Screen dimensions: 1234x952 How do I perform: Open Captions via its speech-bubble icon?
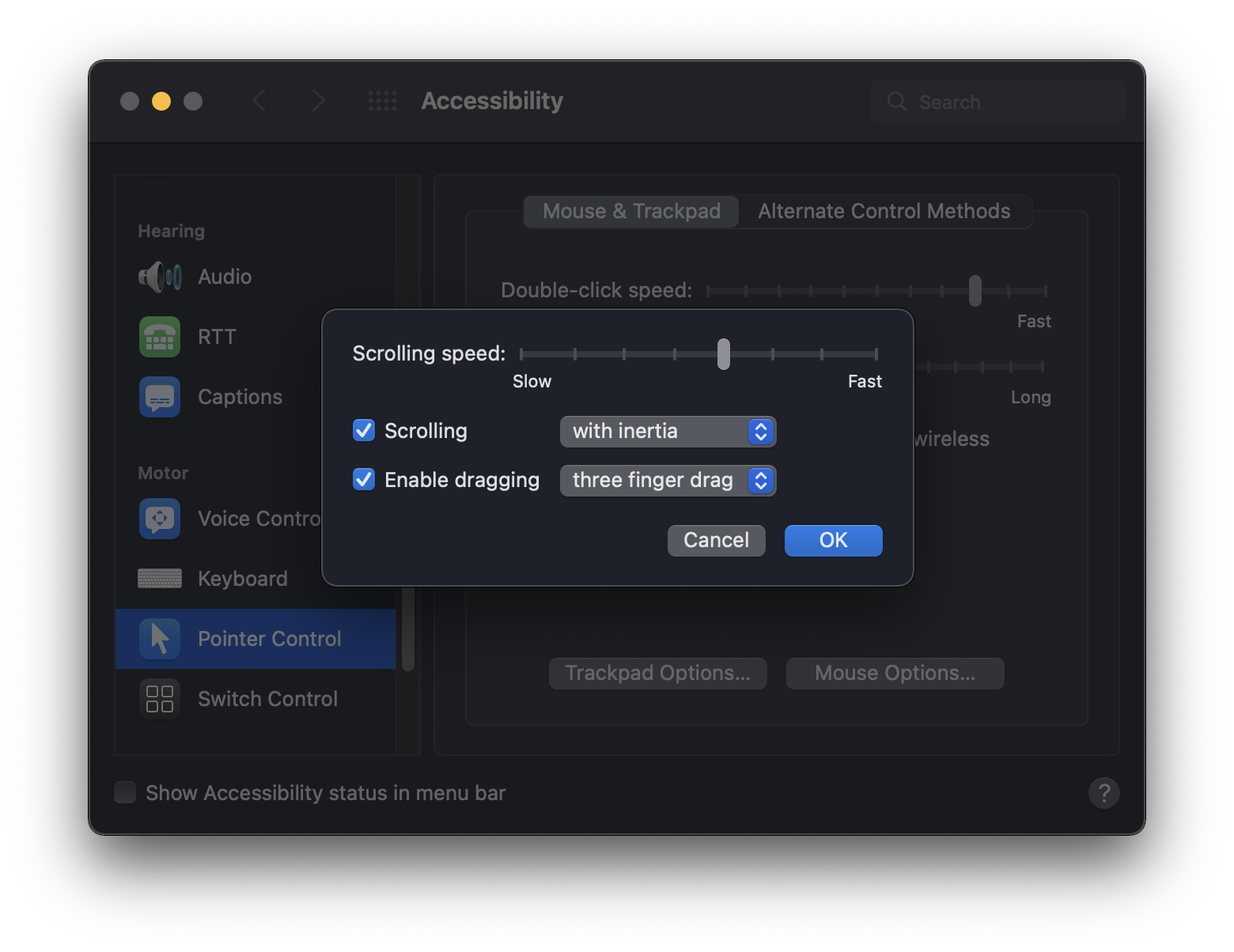160,397
